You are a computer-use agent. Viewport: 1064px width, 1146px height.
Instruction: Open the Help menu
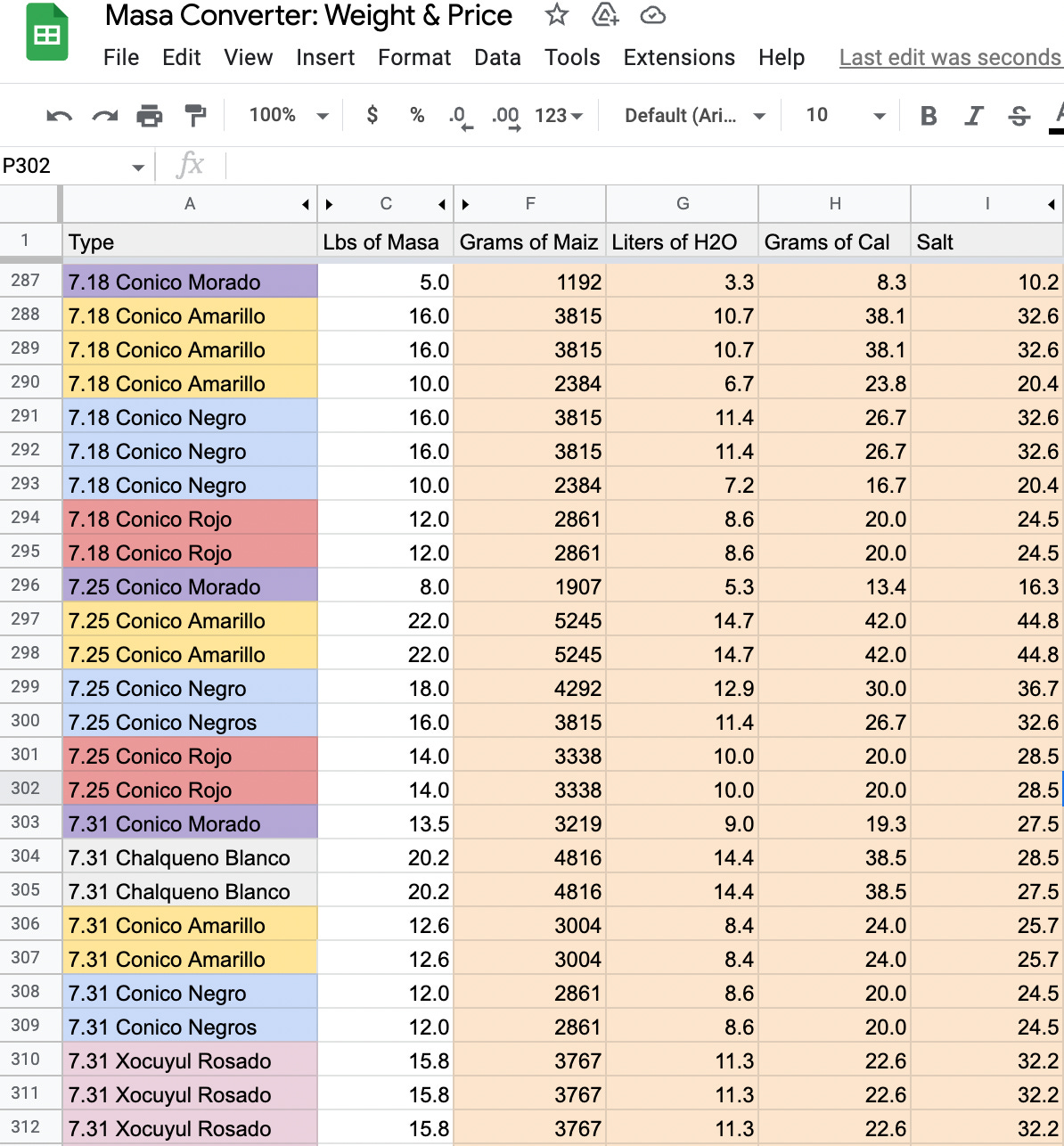tap(782, 57)
